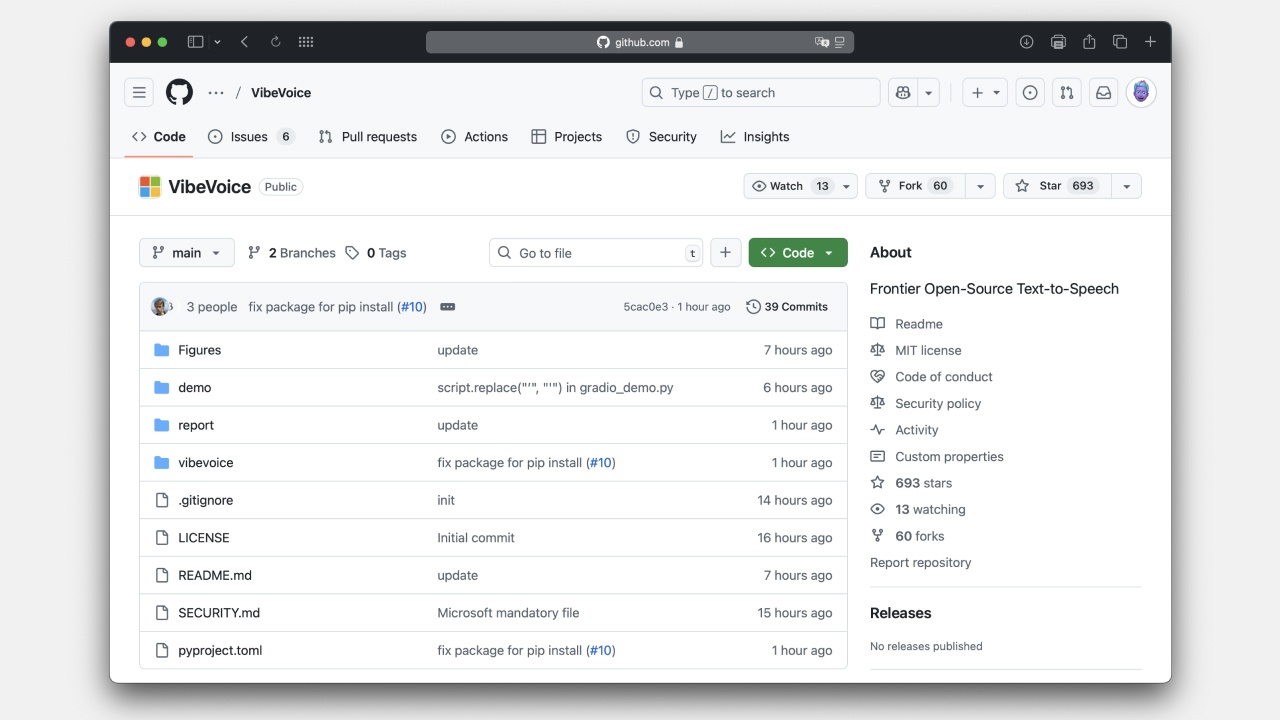Open the demo folder
This screenshot has height=720, width=1280.
tap(195, 388)
